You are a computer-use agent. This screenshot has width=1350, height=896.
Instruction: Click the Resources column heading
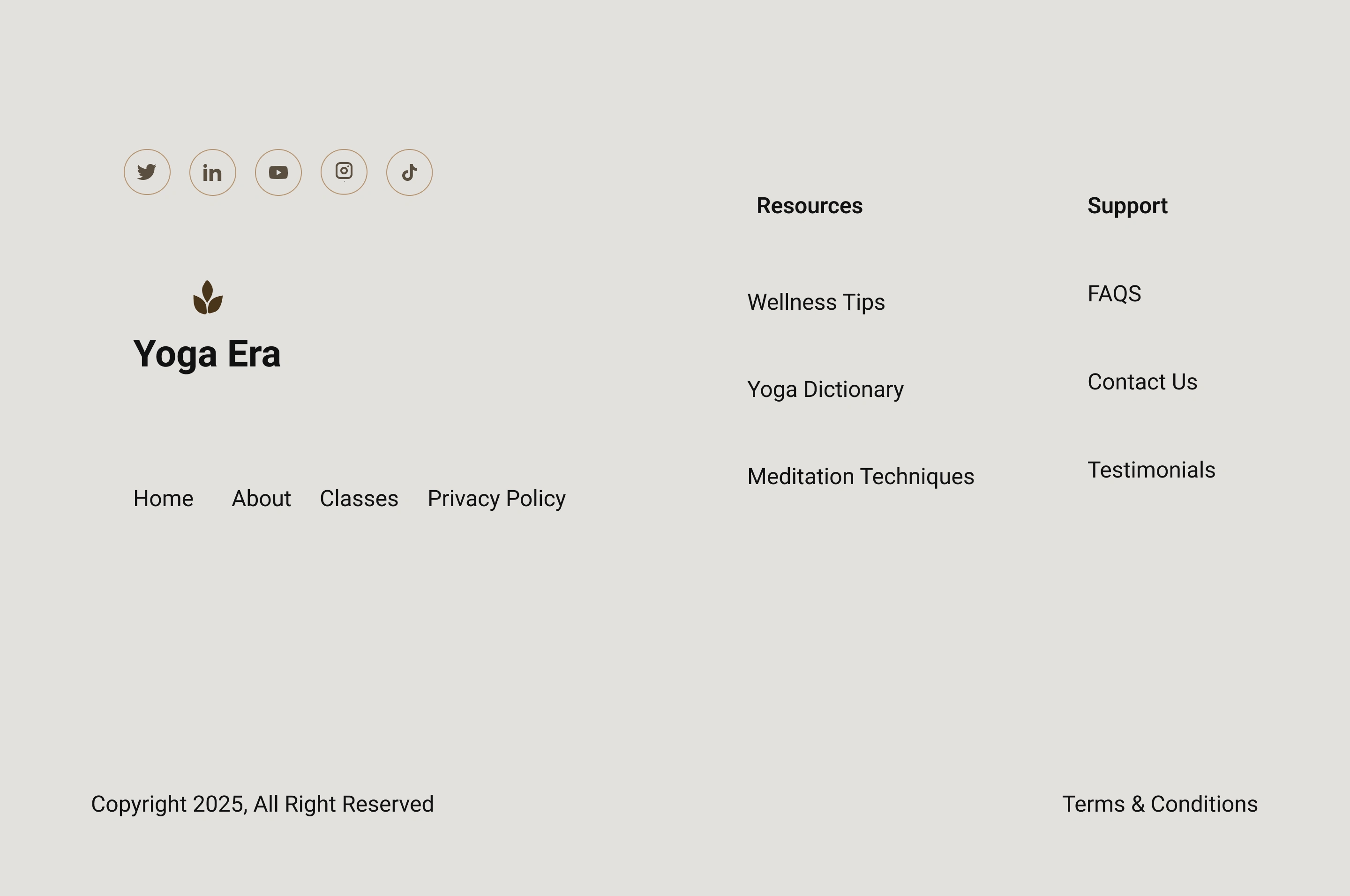coord(810,206)
